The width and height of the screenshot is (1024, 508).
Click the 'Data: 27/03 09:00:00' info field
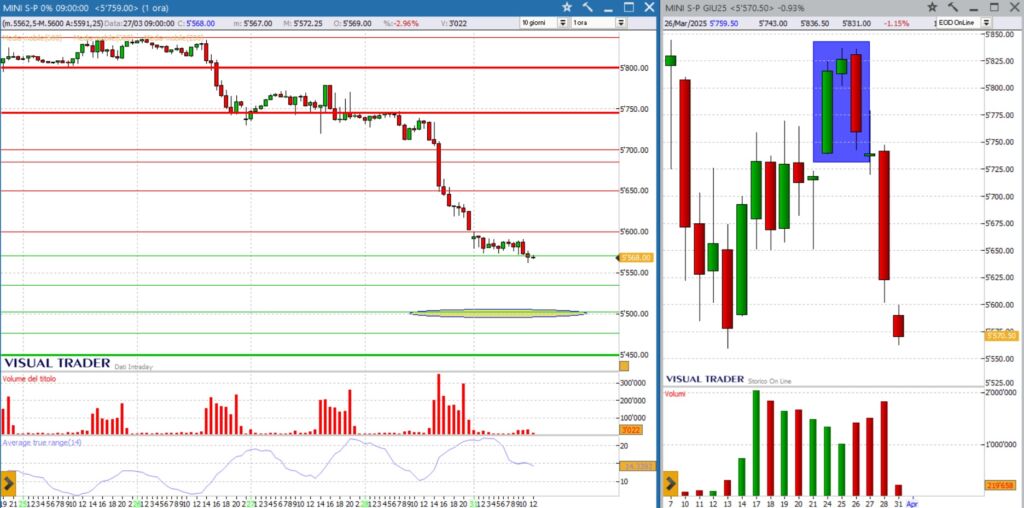tap(138, 23)
